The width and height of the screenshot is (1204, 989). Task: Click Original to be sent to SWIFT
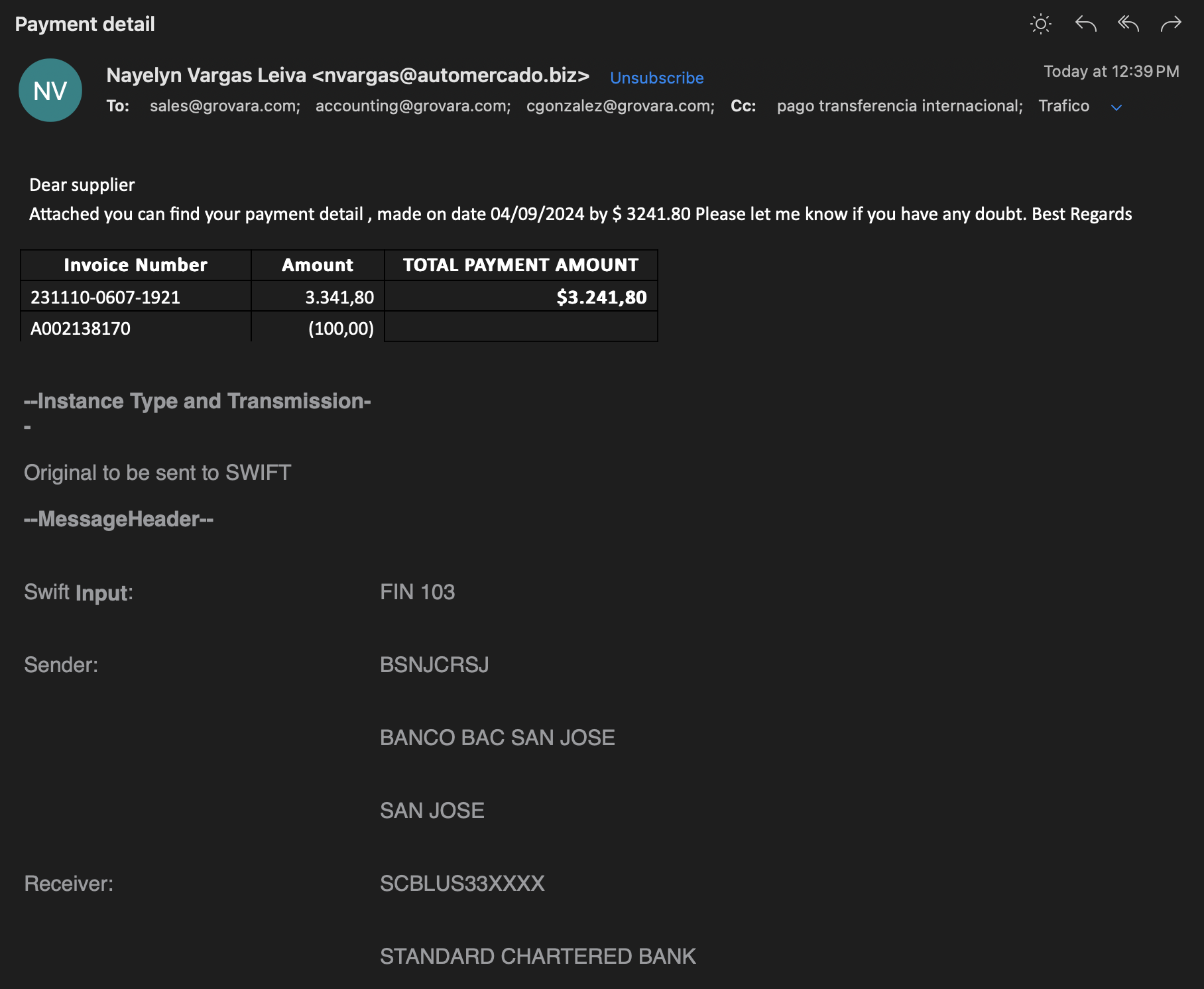[158, 473]
